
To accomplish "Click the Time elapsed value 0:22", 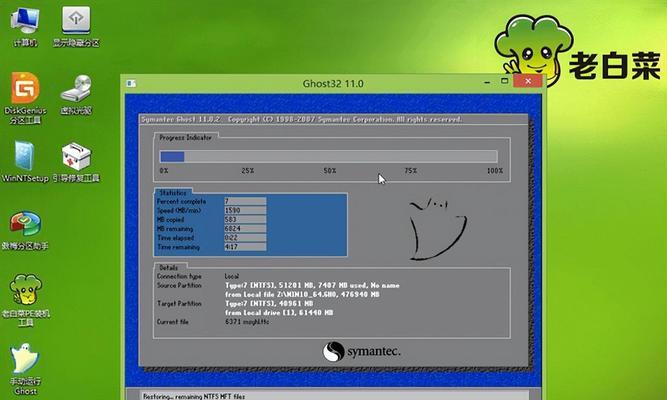I will click(x=245, y=238).
